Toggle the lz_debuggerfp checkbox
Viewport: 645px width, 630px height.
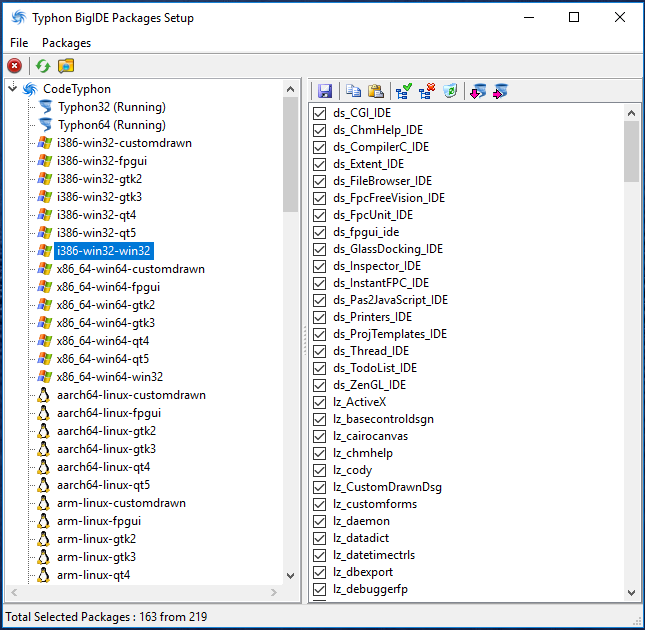click(320, 589)
